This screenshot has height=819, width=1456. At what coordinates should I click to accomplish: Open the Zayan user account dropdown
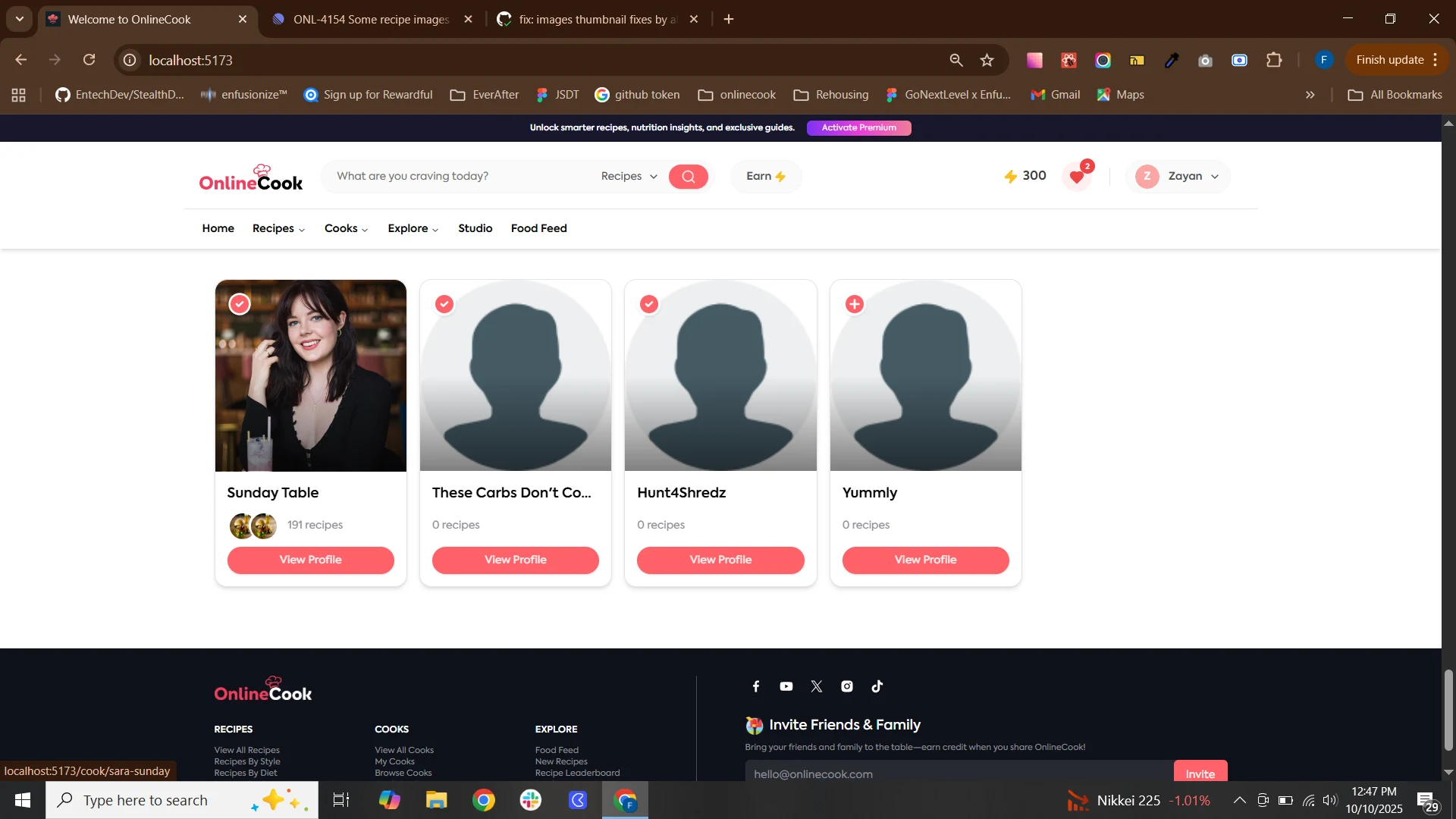click(x=1178, y=176)
